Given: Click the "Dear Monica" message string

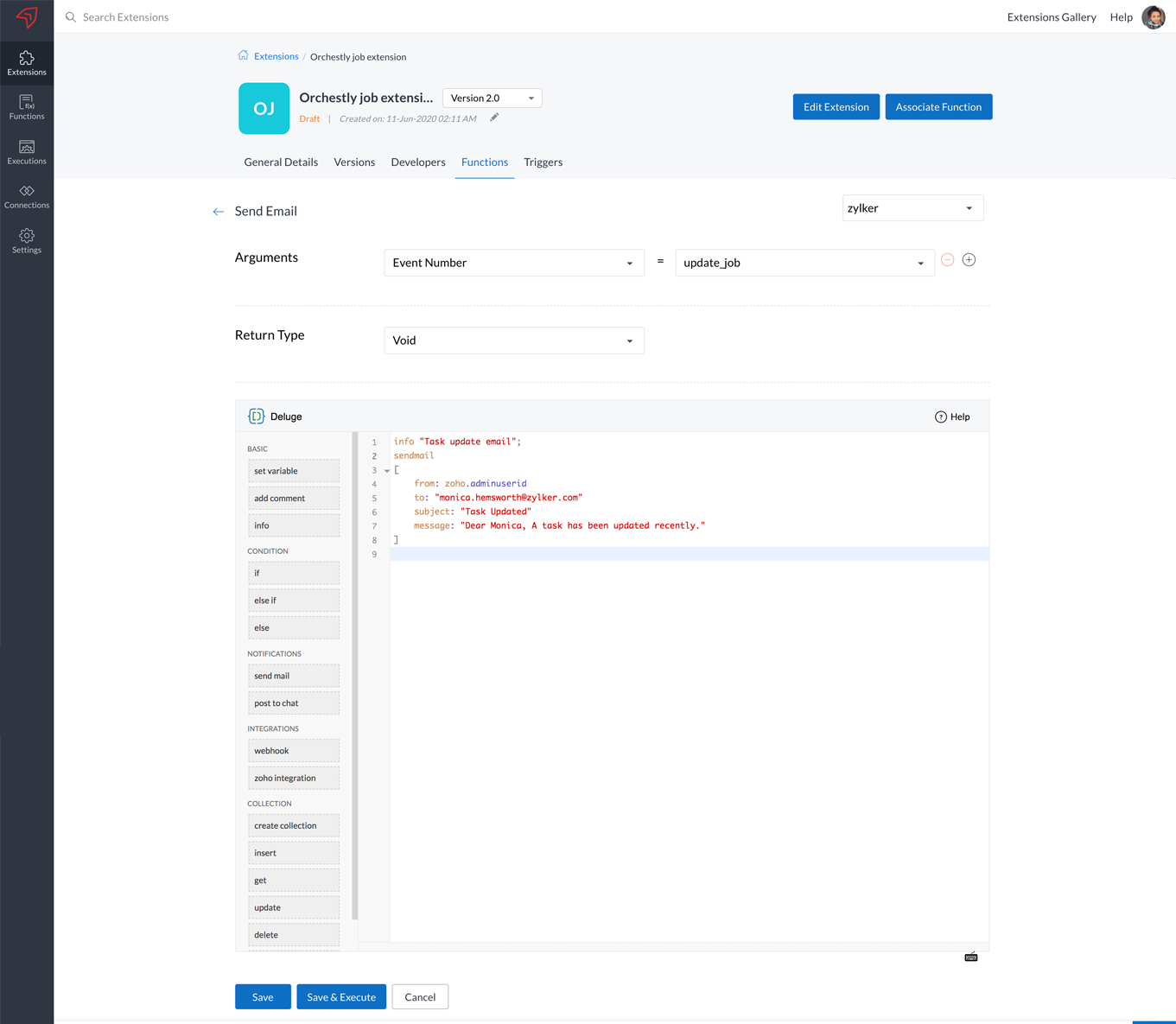Looking at the screenshot, I should coord(583,525).
